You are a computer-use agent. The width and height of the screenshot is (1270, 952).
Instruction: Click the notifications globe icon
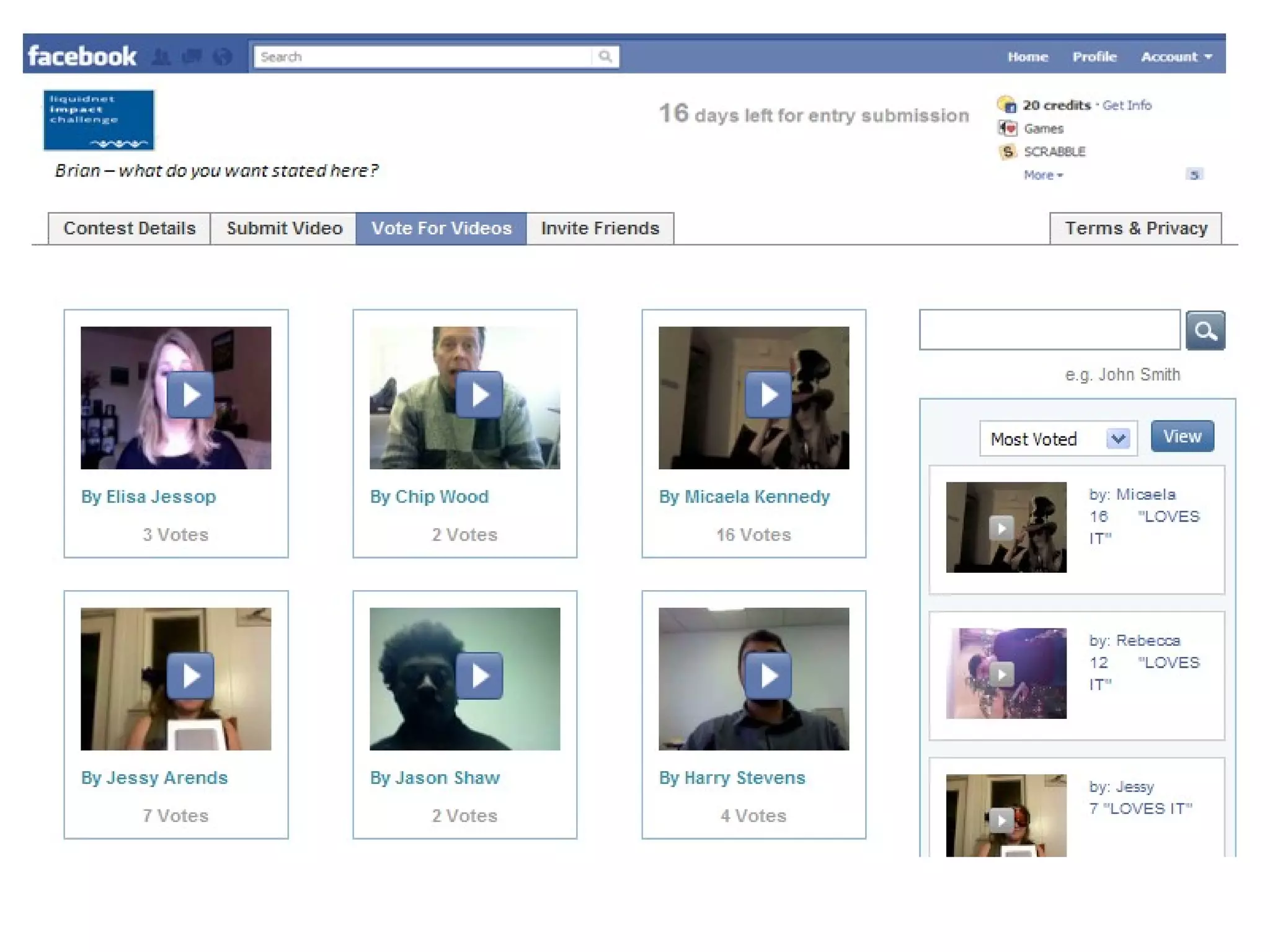(x=222, y=57)
